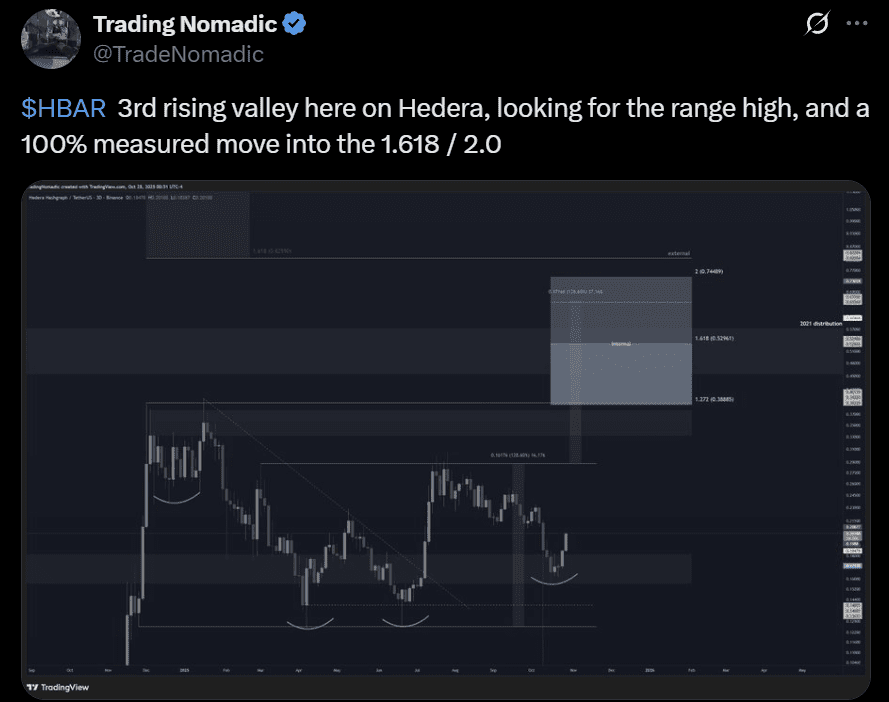
Task: Open Trading Nomadic's profile picture
Action: (x=50, y=39)
